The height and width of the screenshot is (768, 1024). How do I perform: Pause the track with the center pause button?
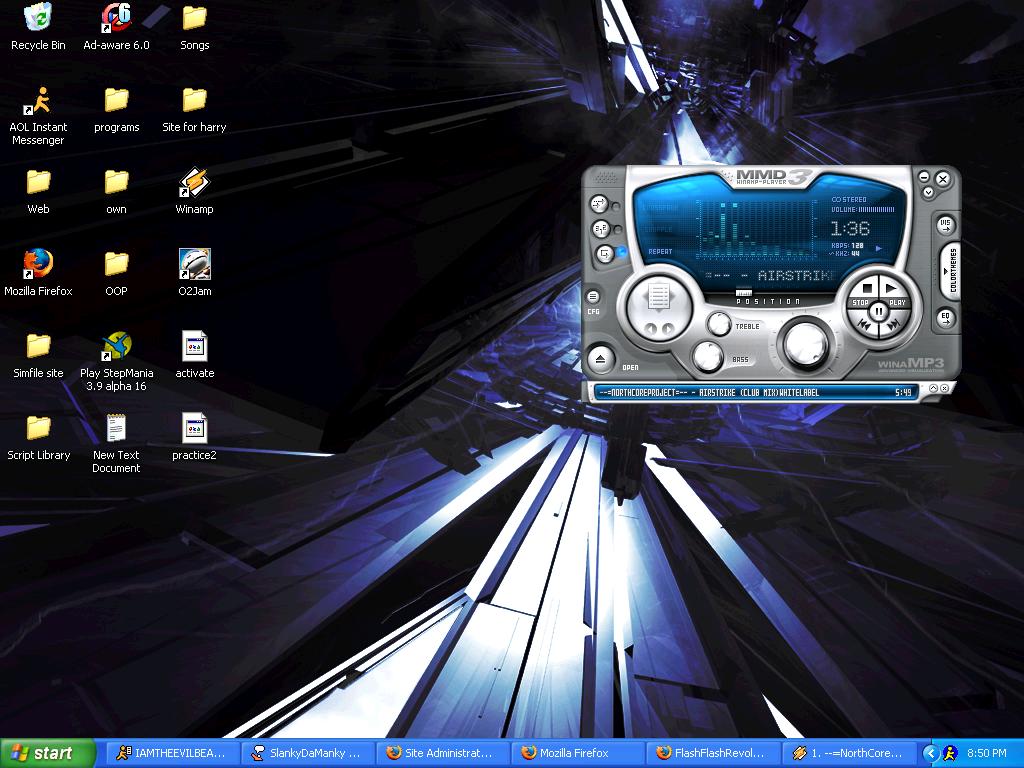coord(879,312)
